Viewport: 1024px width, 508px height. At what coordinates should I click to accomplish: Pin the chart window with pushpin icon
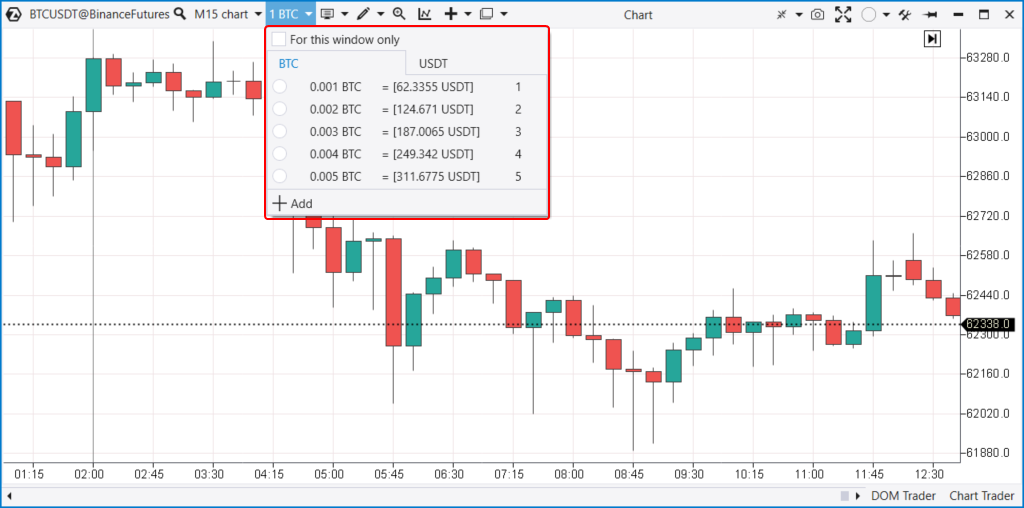click(930, 14)
